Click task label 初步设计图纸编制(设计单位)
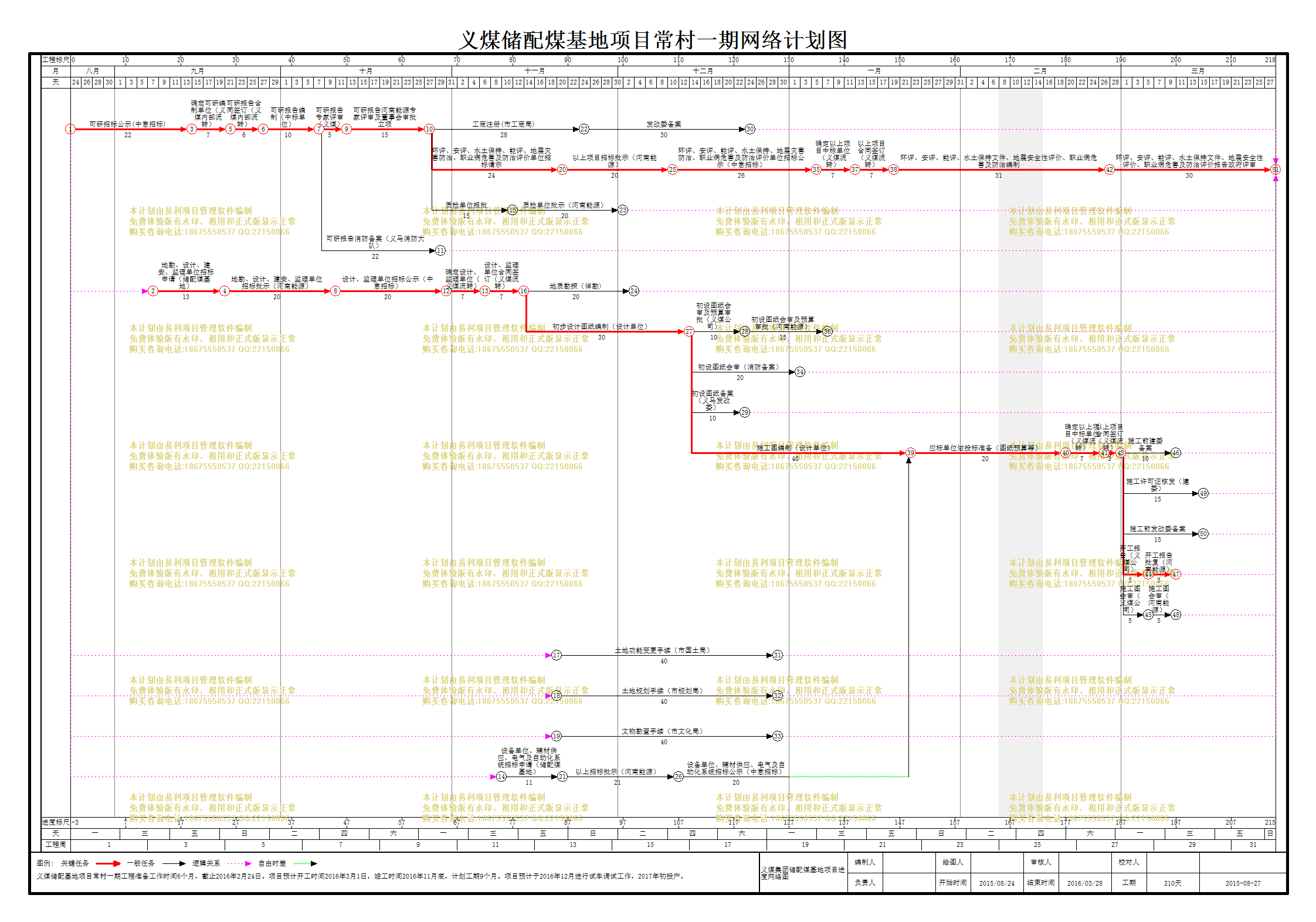The width and height of the screenshot is (1316, 922). coord(600,327)
